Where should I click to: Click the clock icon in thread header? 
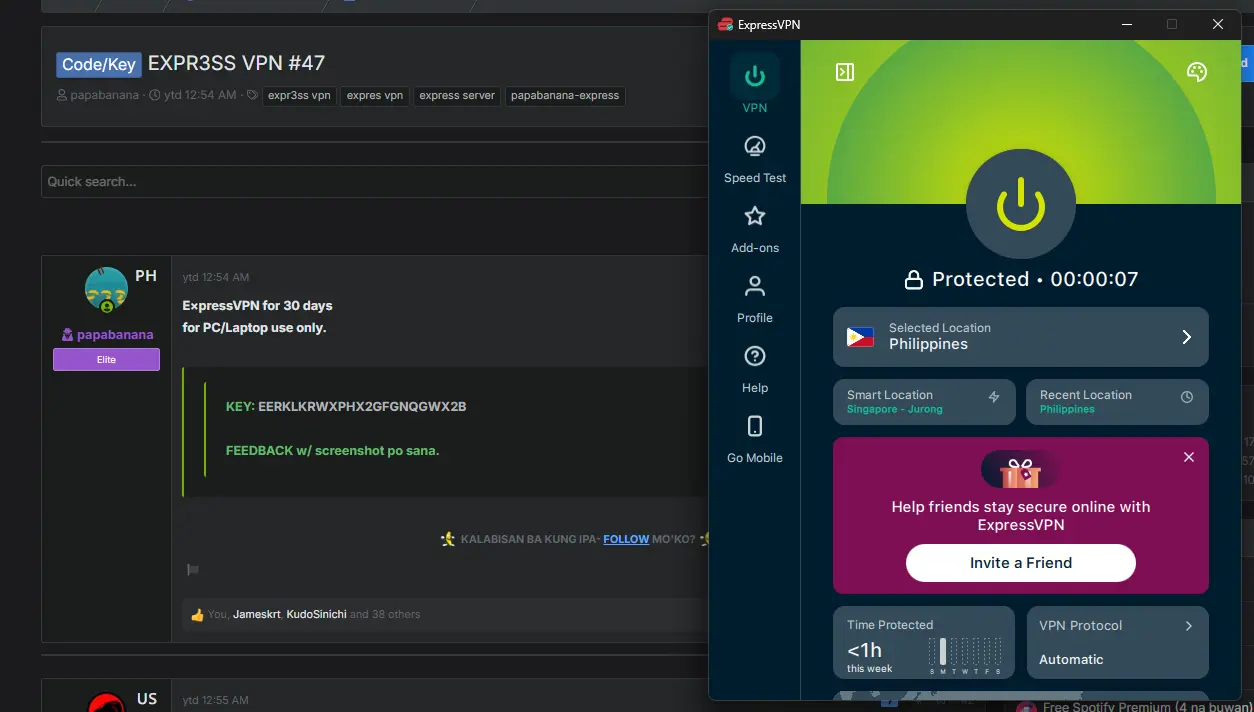pyautogui.click(x=156, y=96)
